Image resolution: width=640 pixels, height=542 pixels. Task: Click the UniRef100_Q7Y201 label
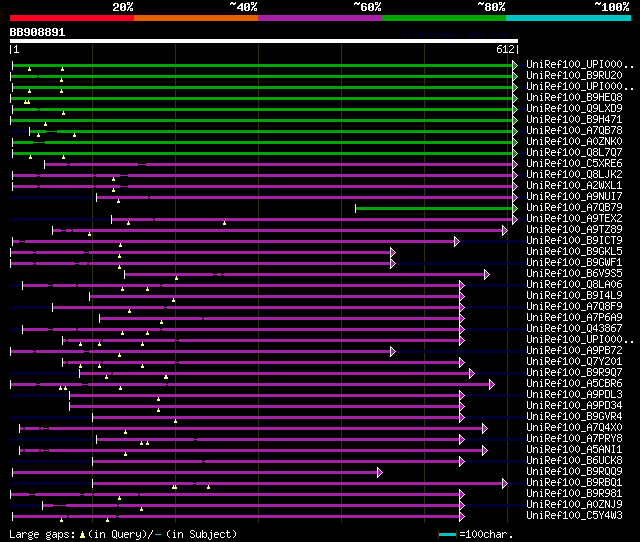(x=574, y=362)
